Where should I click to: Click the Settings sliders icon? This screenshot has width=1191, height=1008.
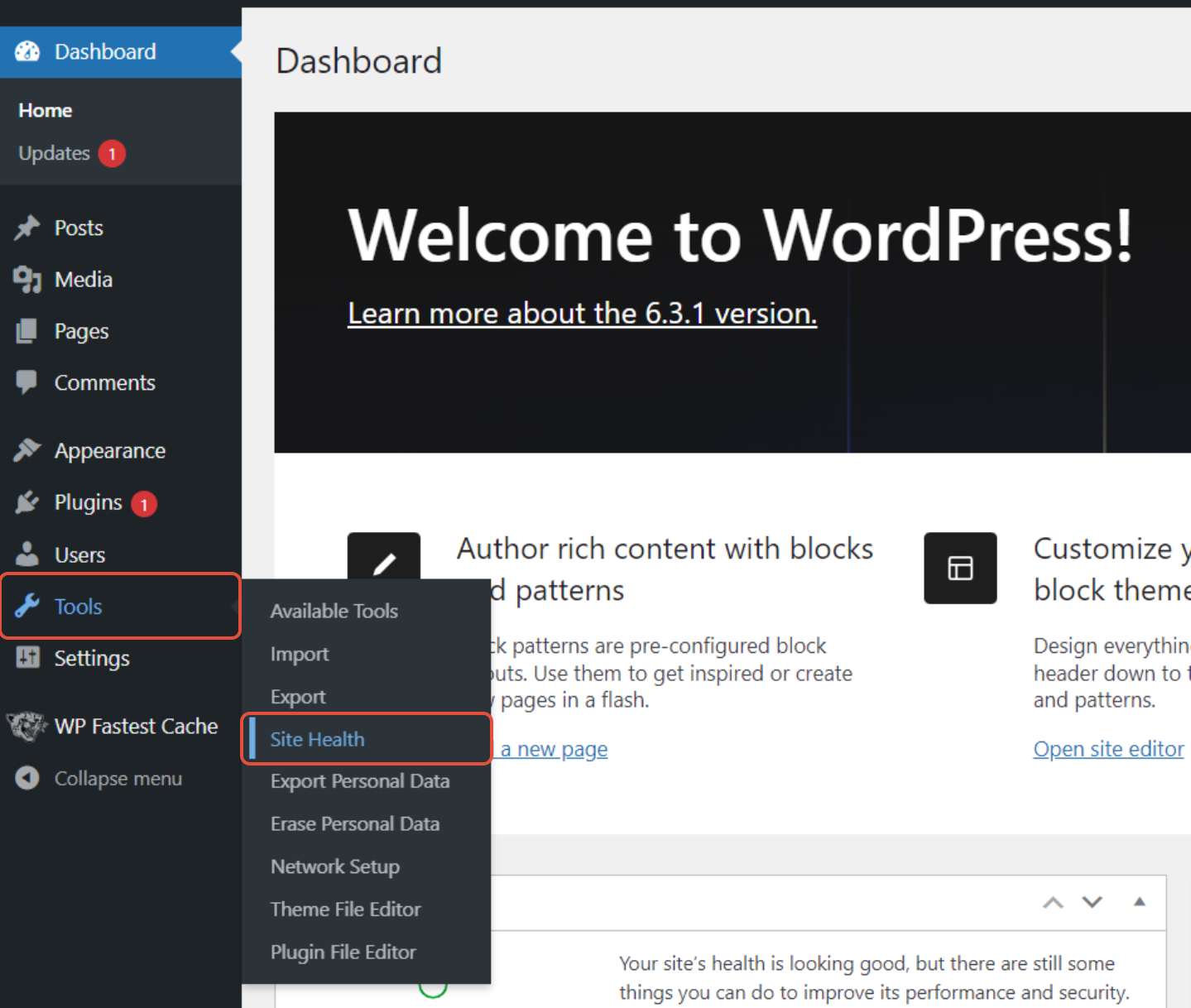coord(28,658)
